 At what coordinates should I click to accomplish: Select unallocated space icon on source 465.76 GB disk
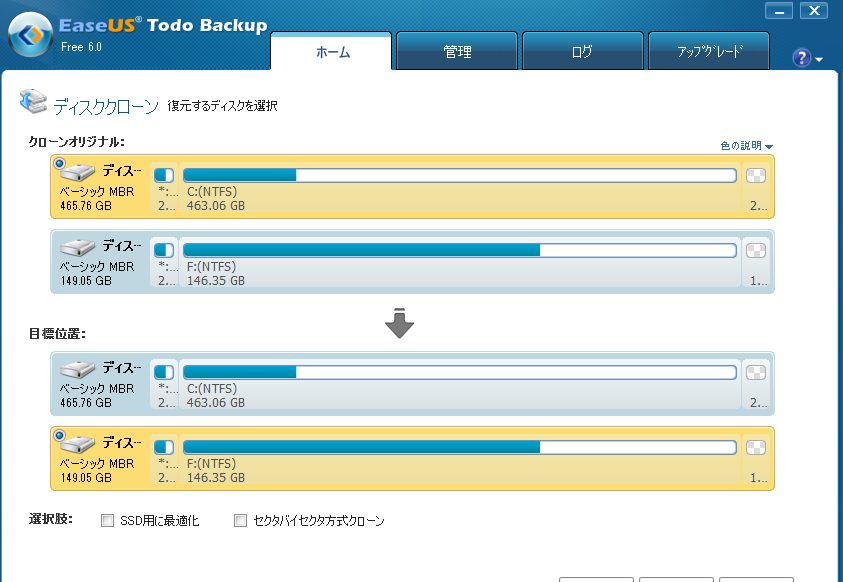[756, 175]
